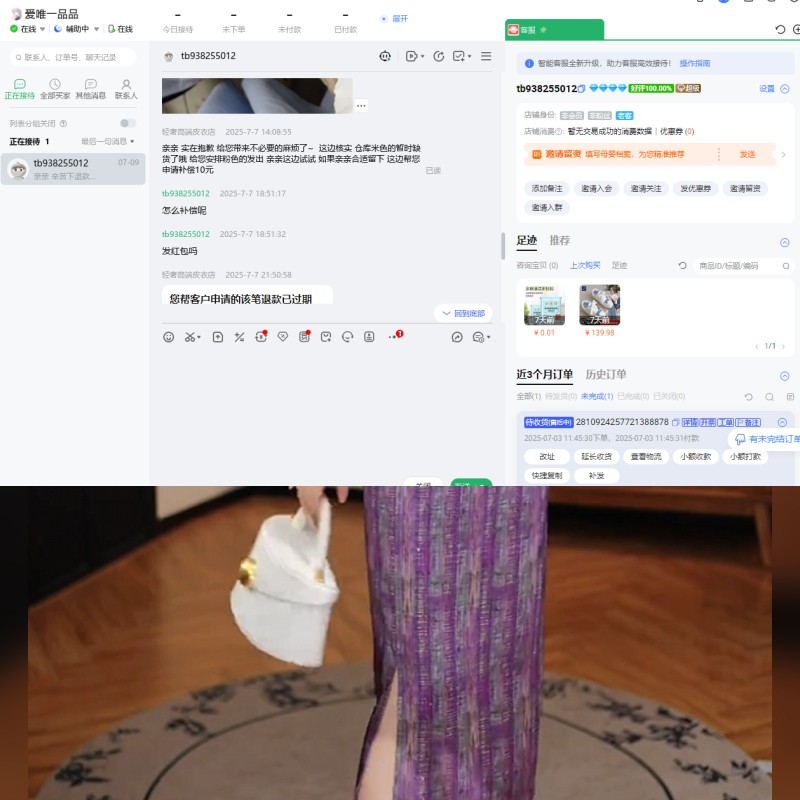
Task: Copy order number 2810924257721388878
Action: pos(676,422)
